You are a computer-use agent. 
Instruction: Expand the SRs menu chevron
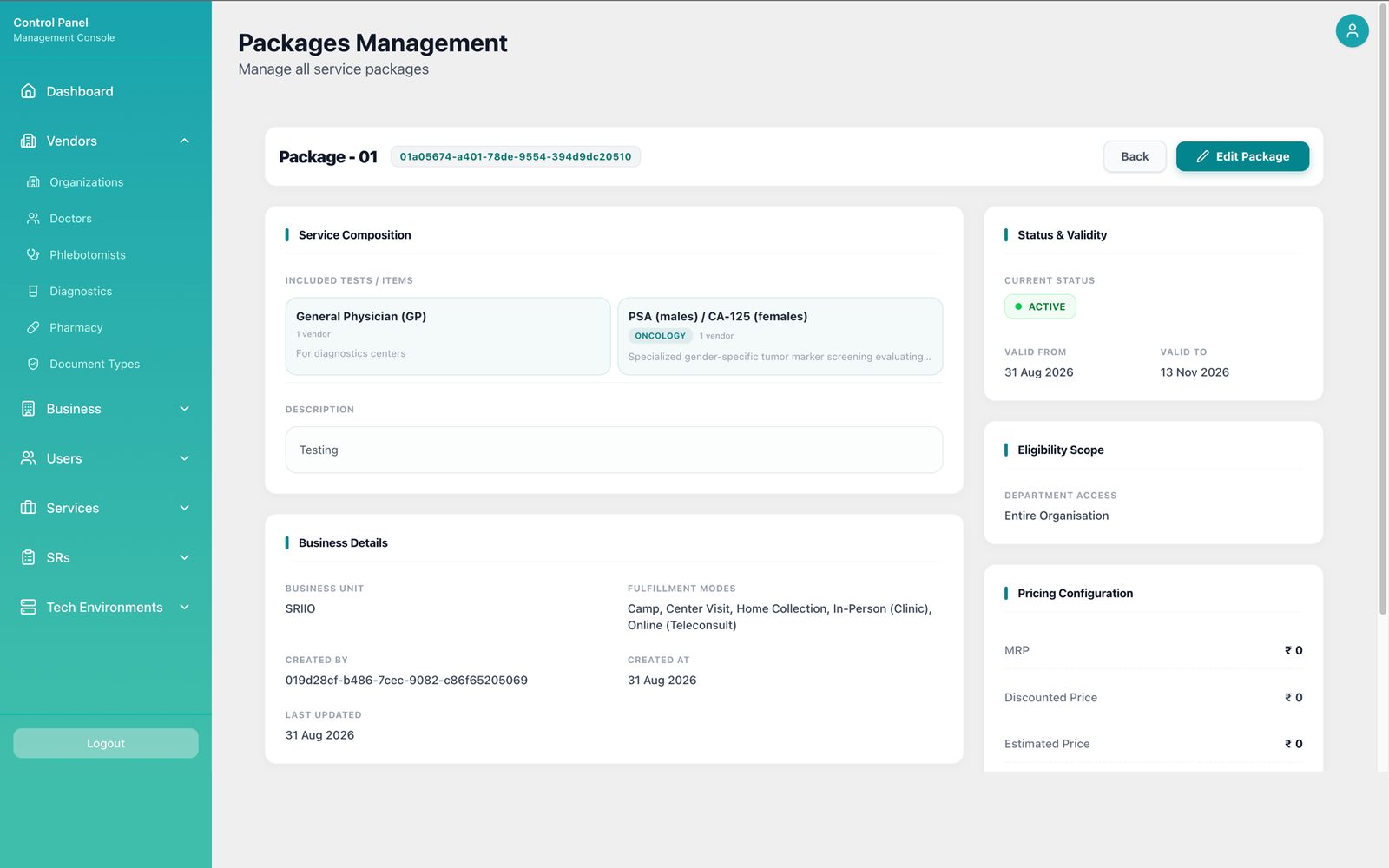[184, 557]
